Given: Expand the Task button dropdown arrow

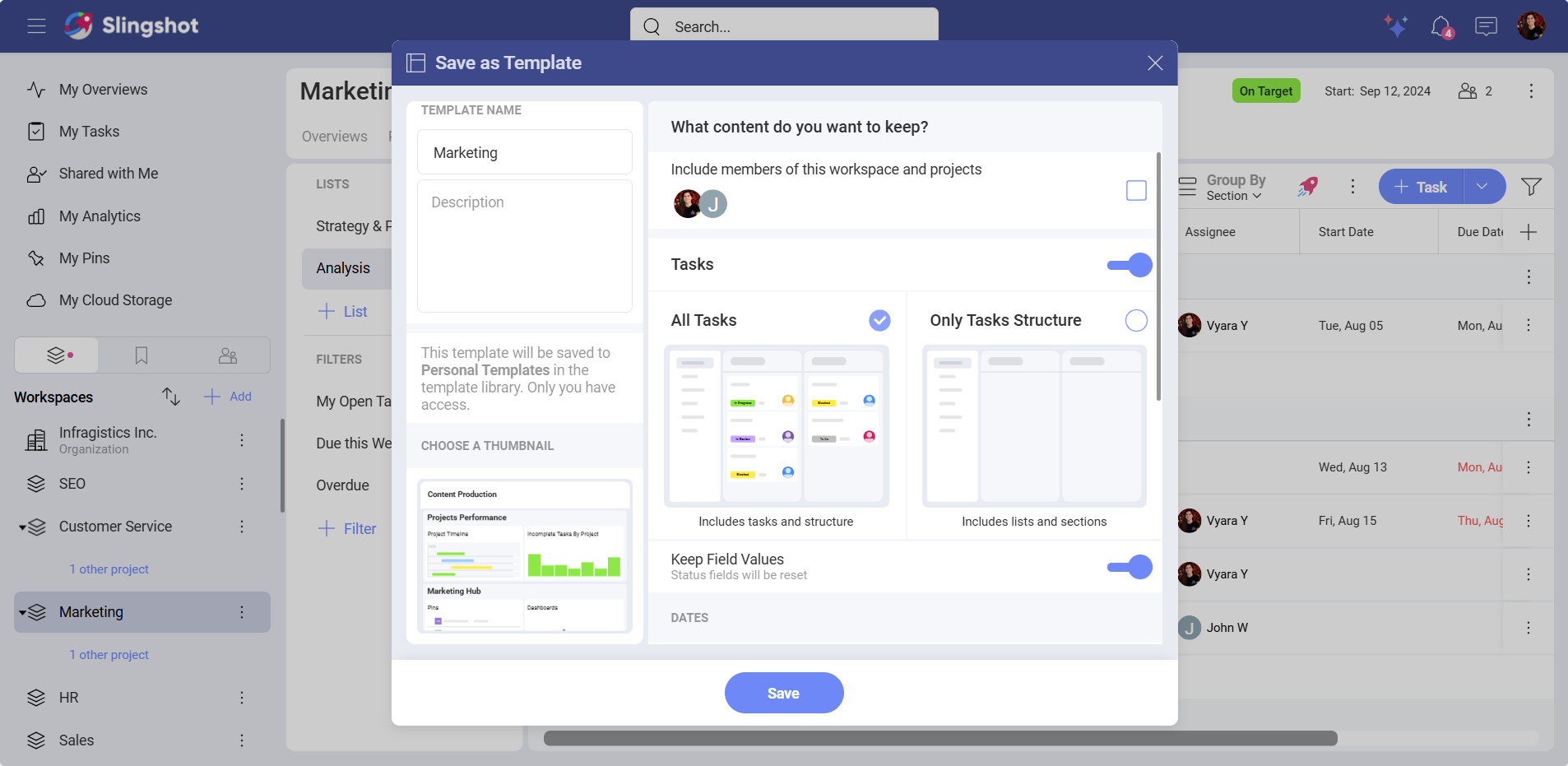Looking at the screenshot, I should pos(1482,187).
